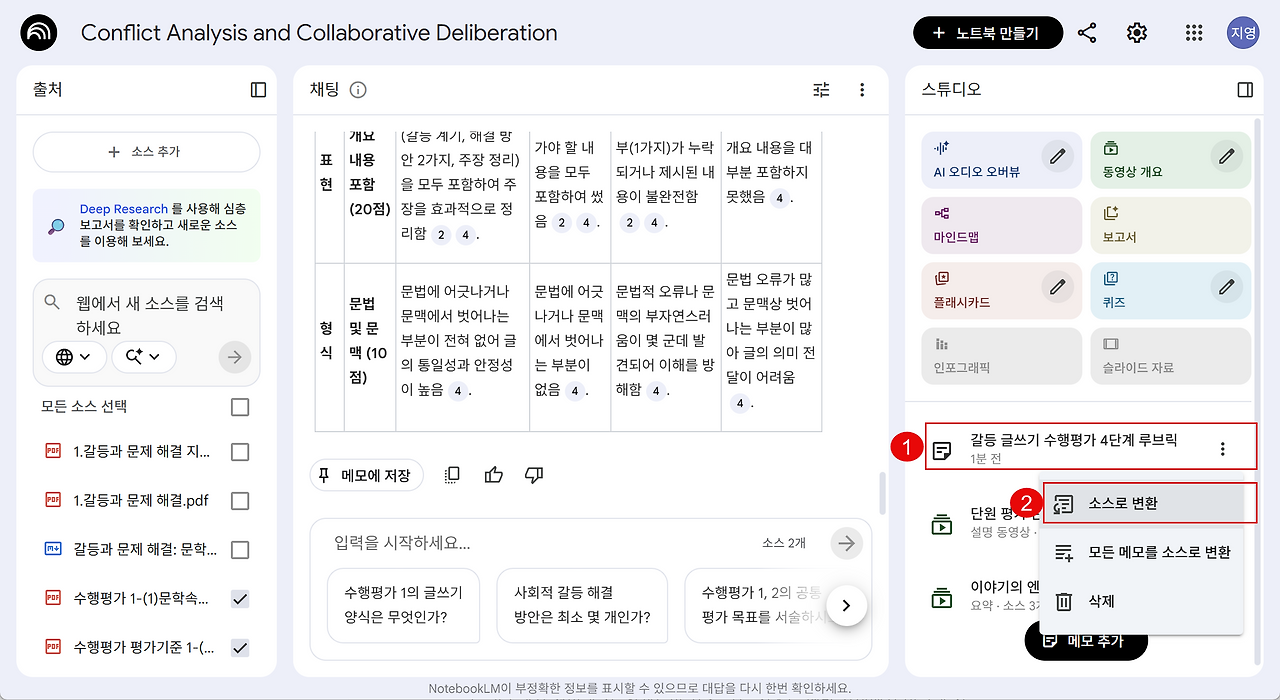Open the settings gear icon

click(1137, 33)
